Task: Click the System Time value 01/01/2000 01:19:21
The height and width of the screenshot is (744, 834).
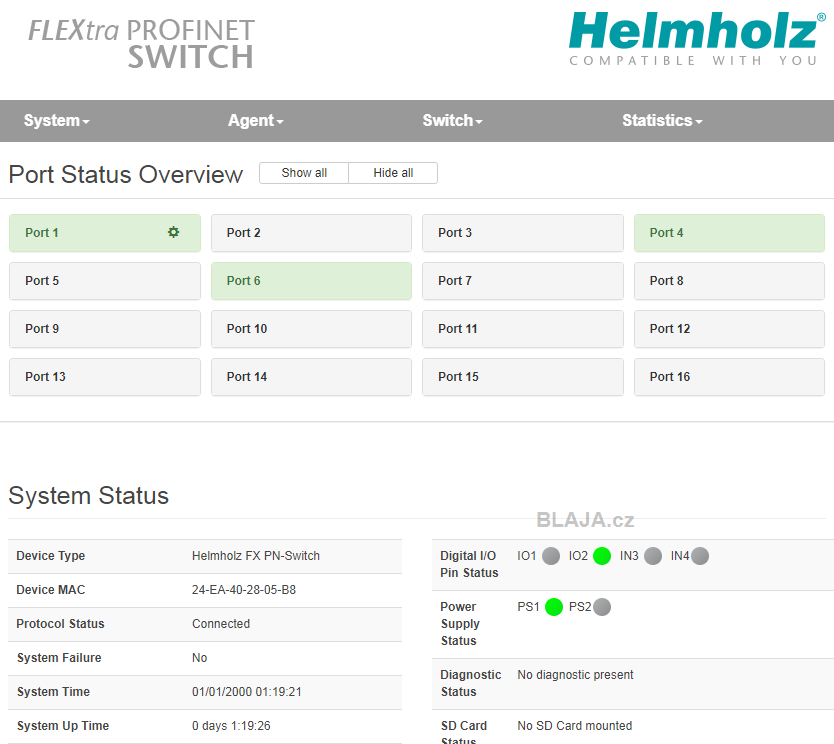Action: point(246,692)
